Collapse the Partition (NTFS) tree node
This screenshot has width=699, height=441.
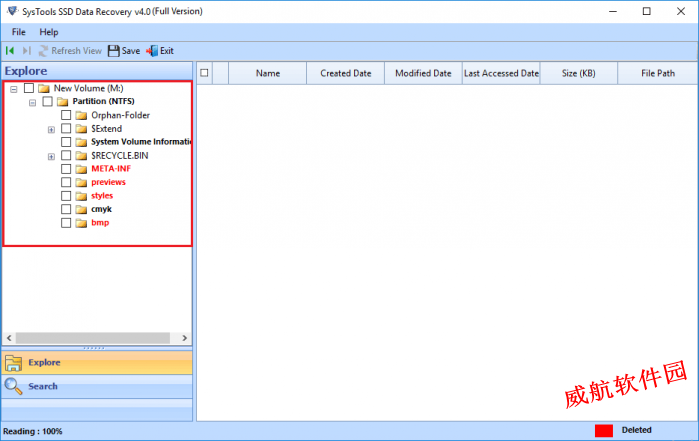coord(32,103)
